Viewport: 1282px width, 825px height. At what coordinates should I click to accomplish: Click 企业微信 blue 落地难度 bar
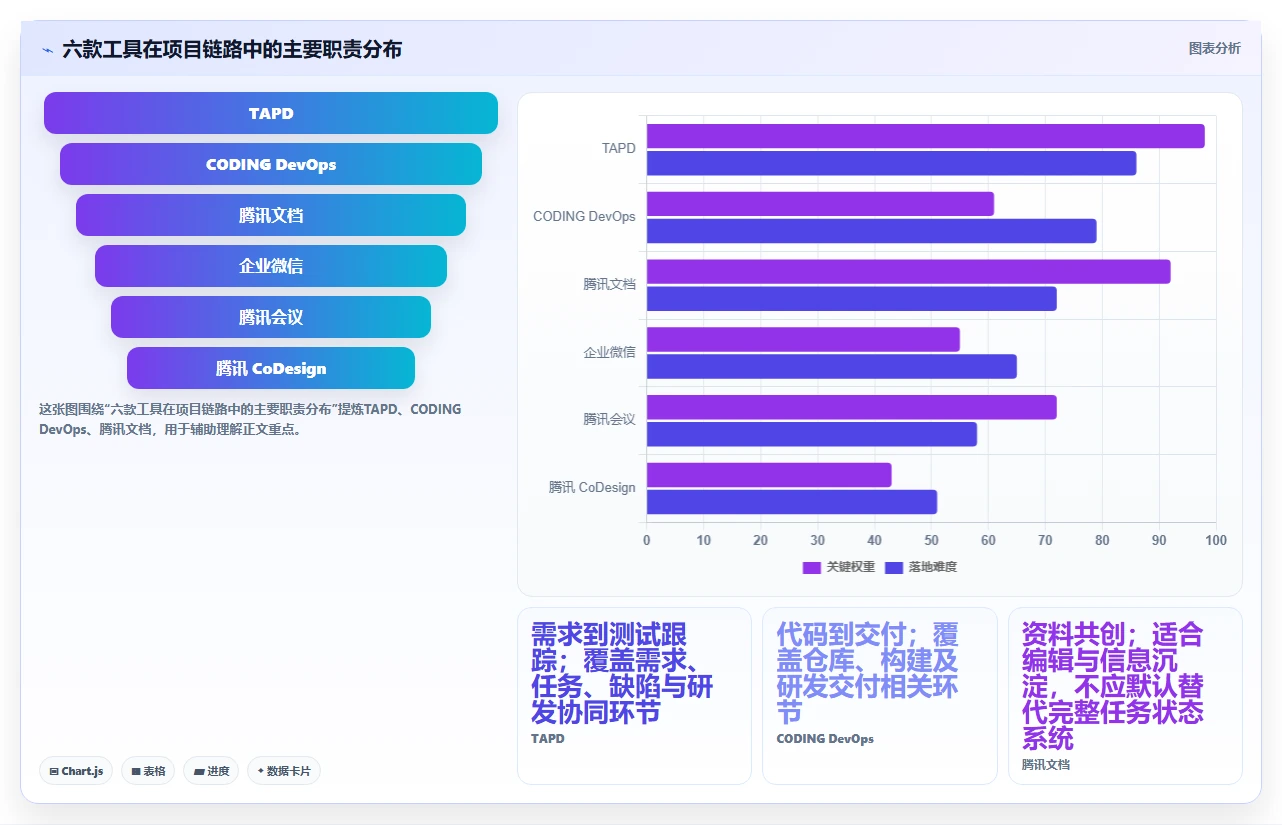(x=831, y=366)
